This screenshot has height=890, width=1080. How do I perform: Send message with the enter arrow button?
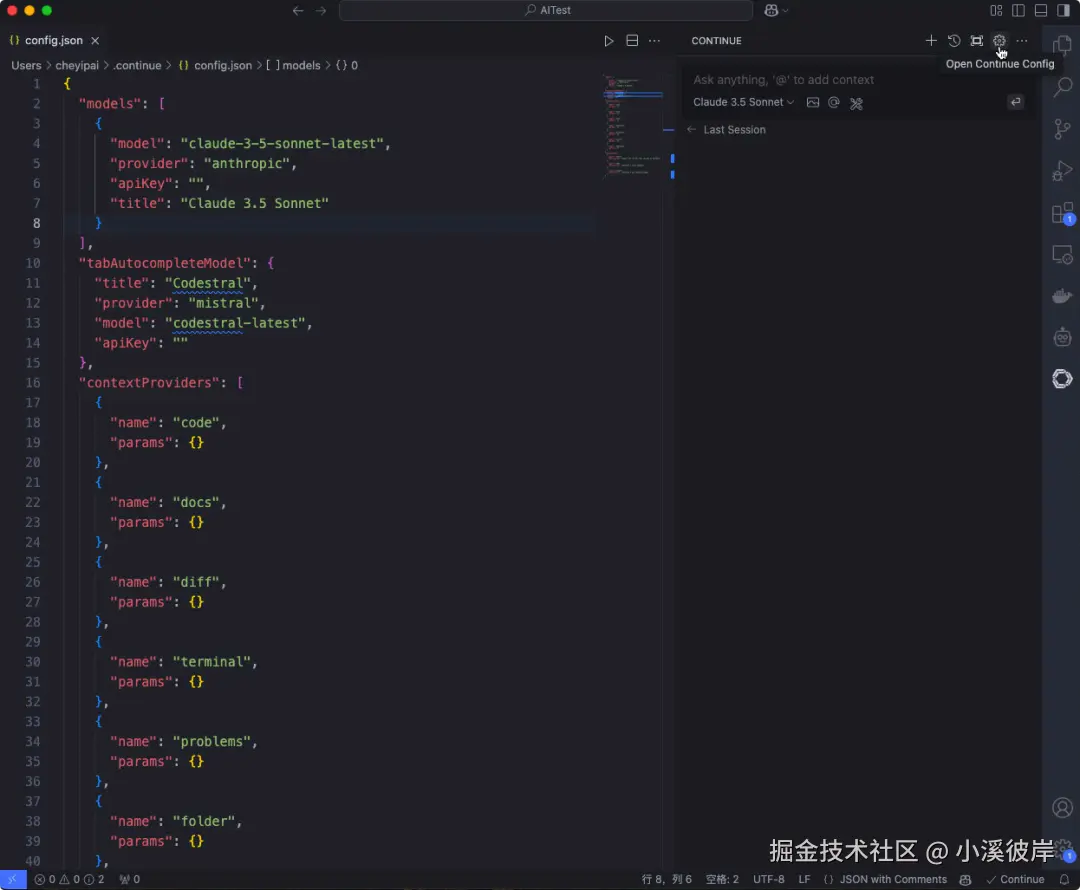tap(1015, 102)
